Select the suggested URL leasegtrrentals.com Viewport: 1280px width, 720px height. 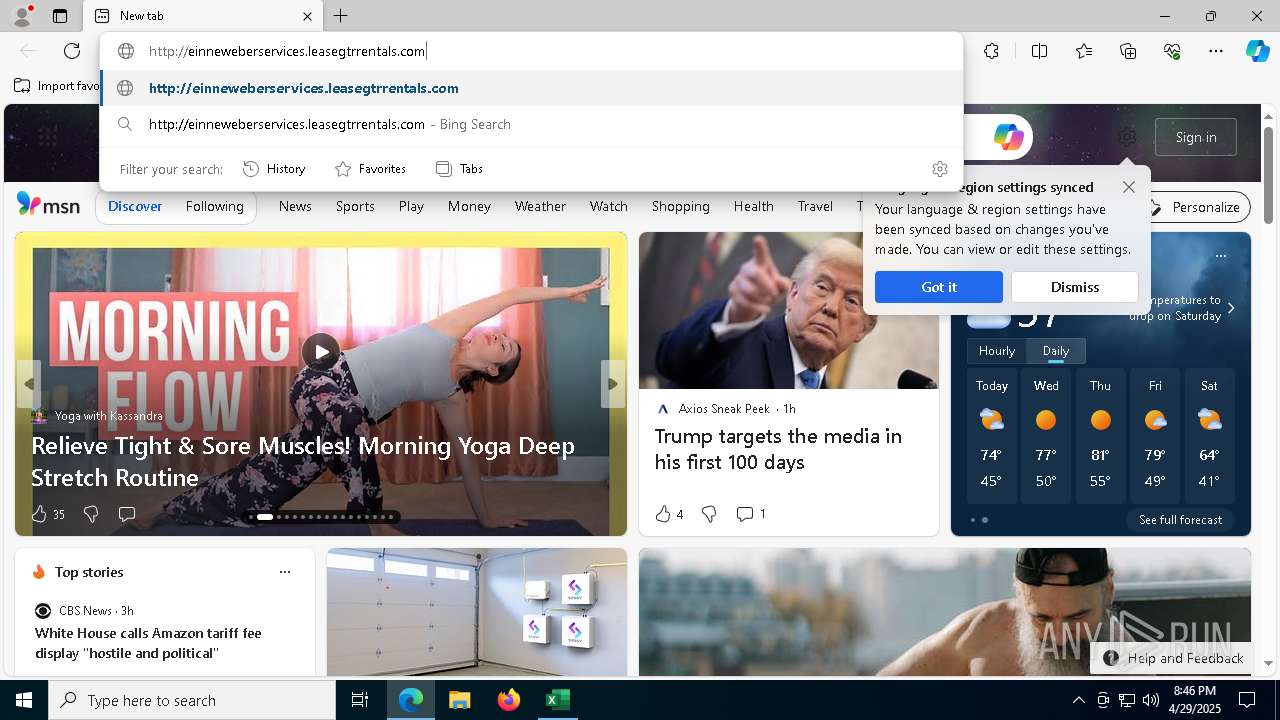click(x=532, y=88)
